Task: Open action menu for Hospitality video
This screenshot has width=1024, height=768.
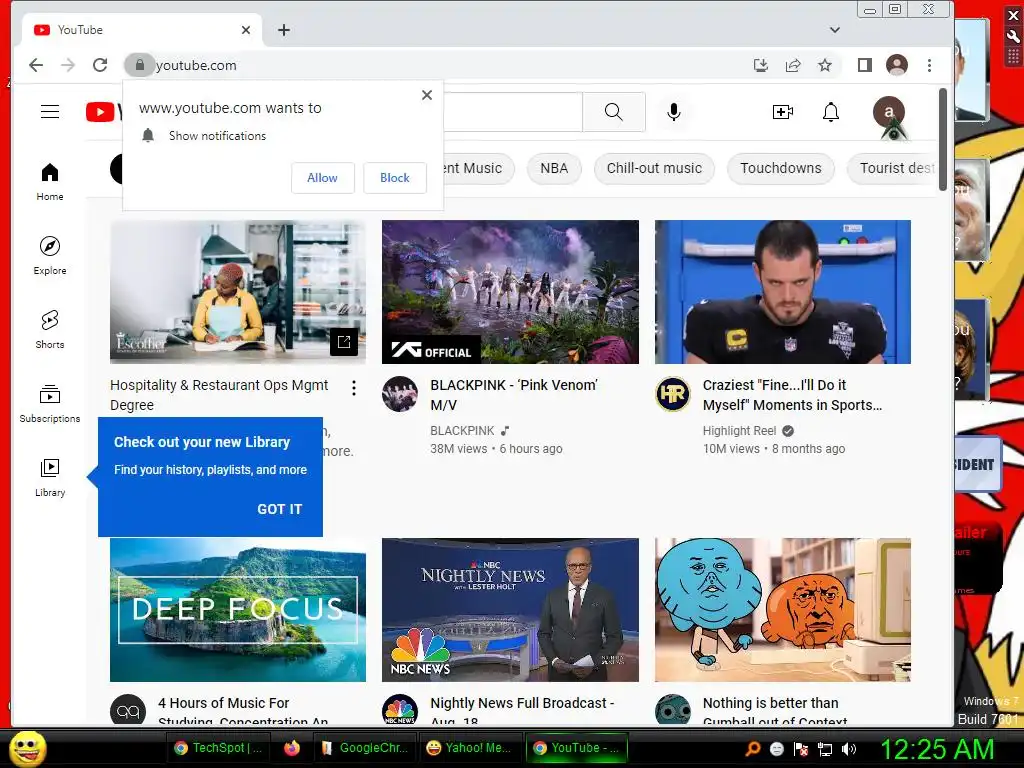Action: coord(353,388)
